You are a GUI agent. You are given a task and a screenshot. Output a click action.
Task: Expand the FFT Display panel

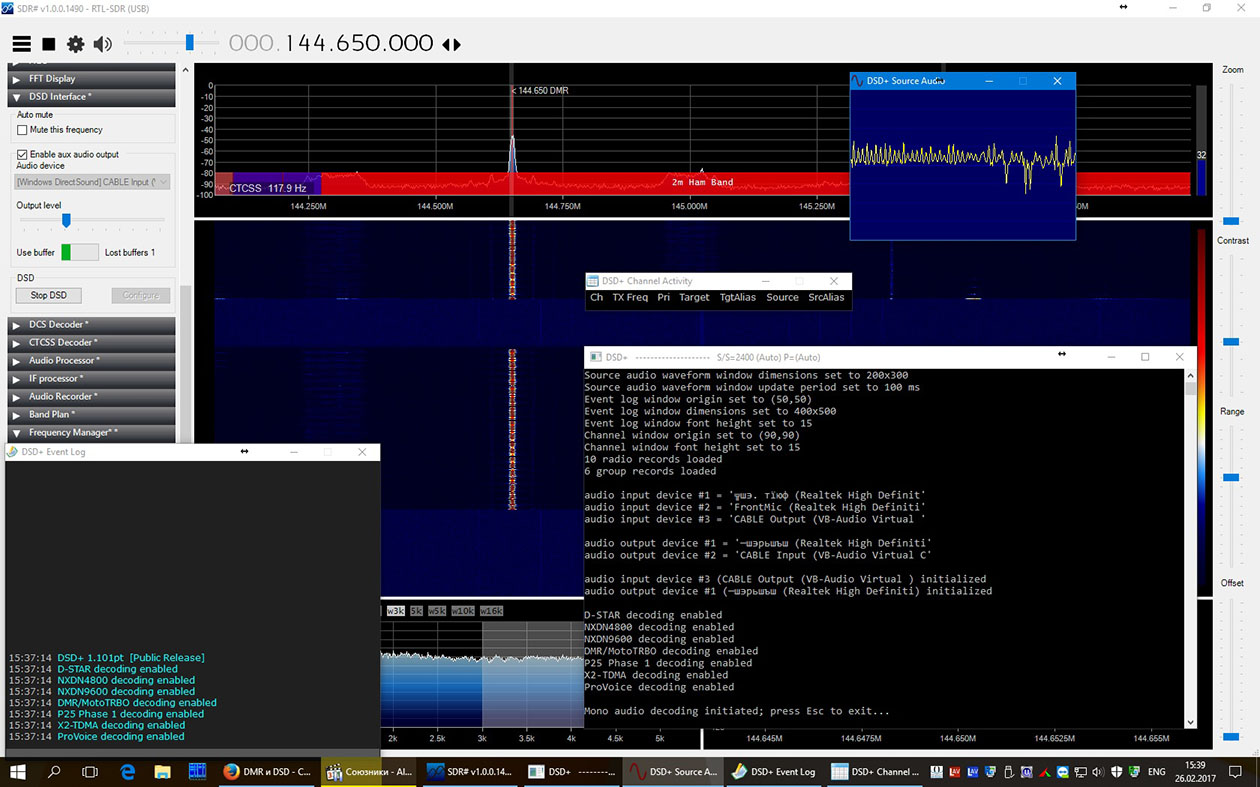(x=91, y=79)
